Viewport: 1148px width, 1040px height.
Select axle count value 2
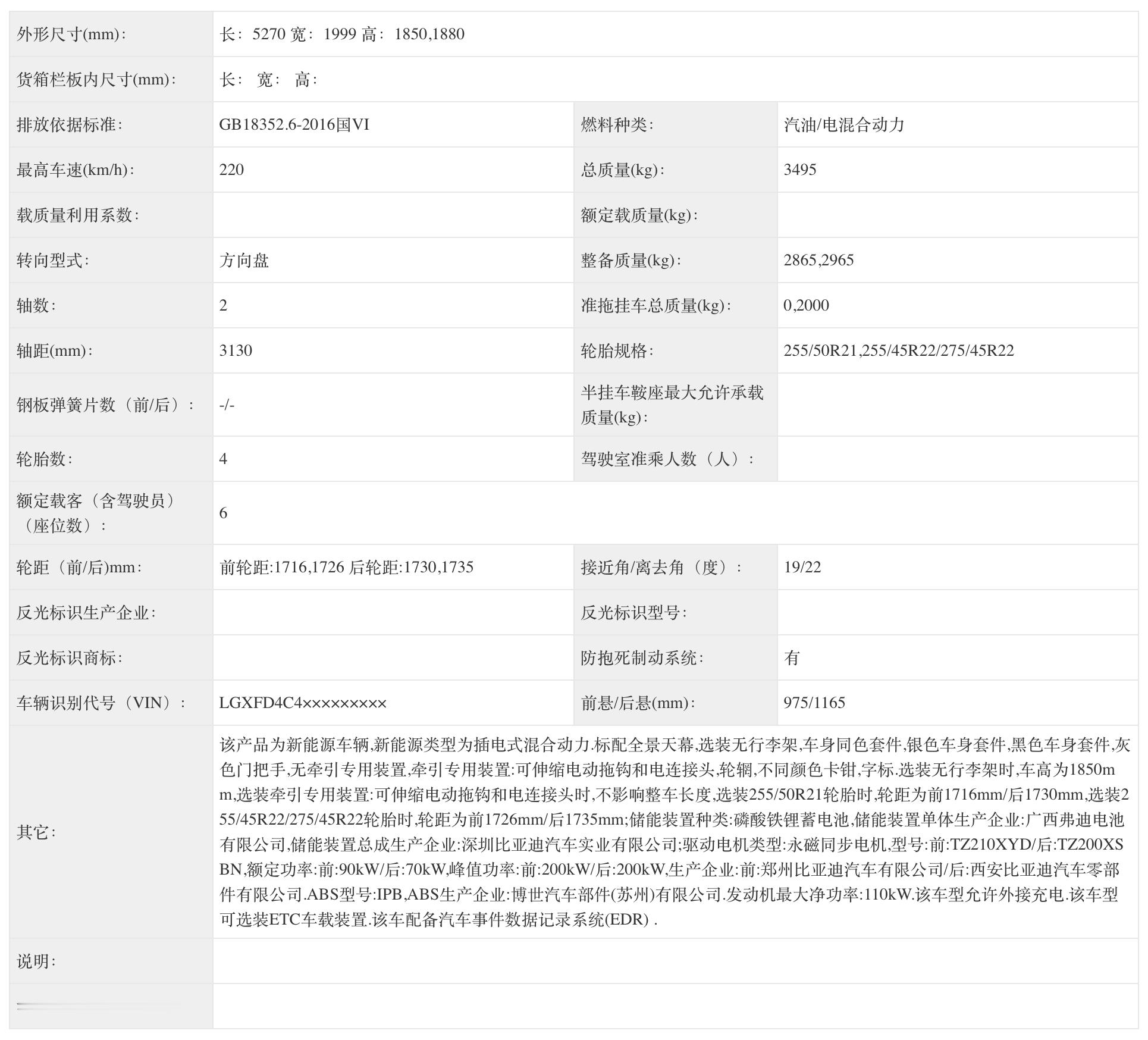[x=223, y=305]
